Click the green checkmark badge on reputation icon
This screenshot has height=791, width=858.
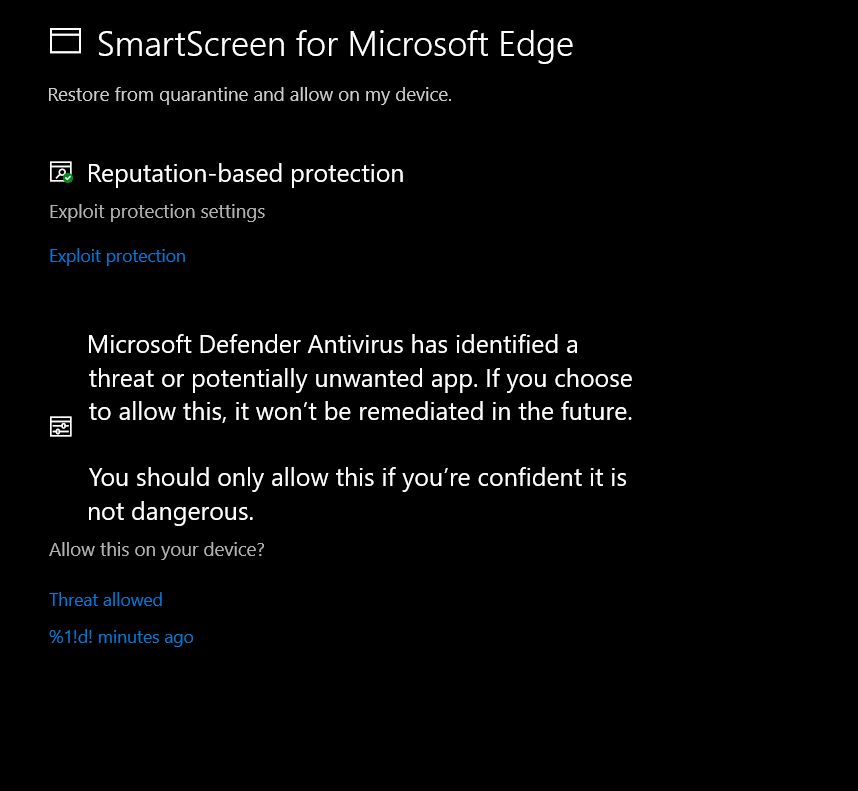68,178
